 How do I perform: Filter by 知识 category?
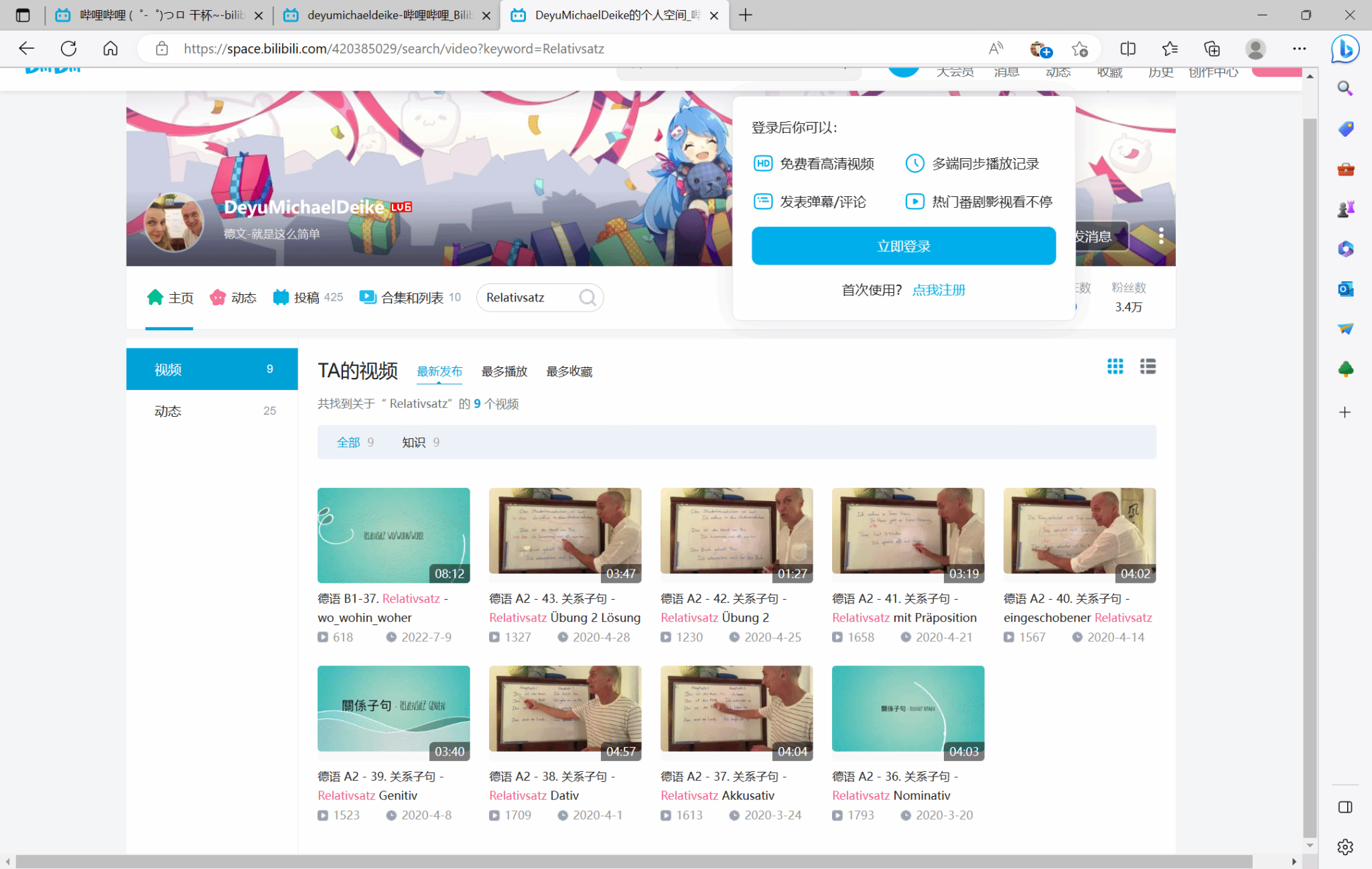[x=414, y=442]
